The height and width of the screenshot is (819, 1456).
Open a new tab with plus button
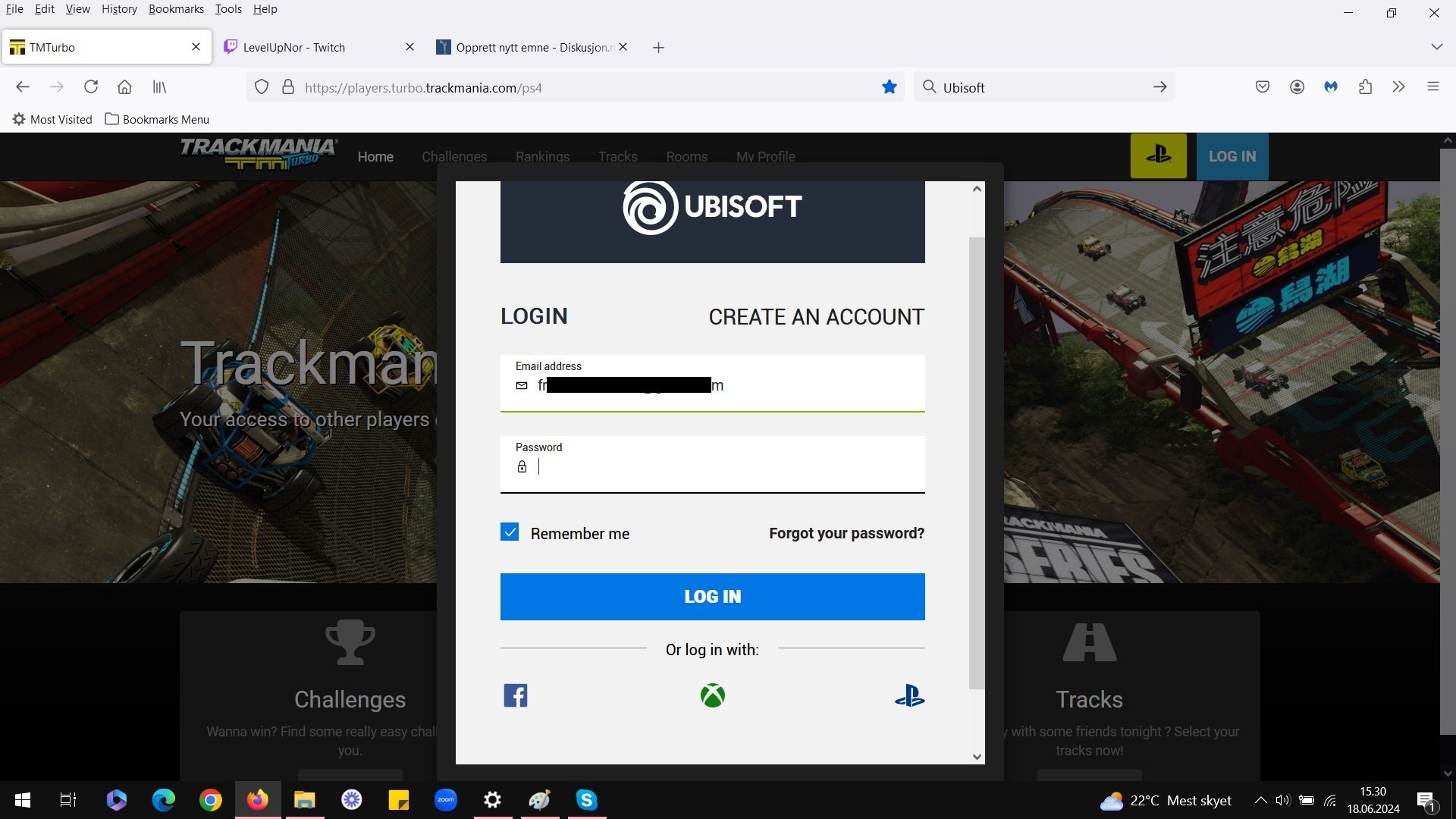click(x=658, y=48)
